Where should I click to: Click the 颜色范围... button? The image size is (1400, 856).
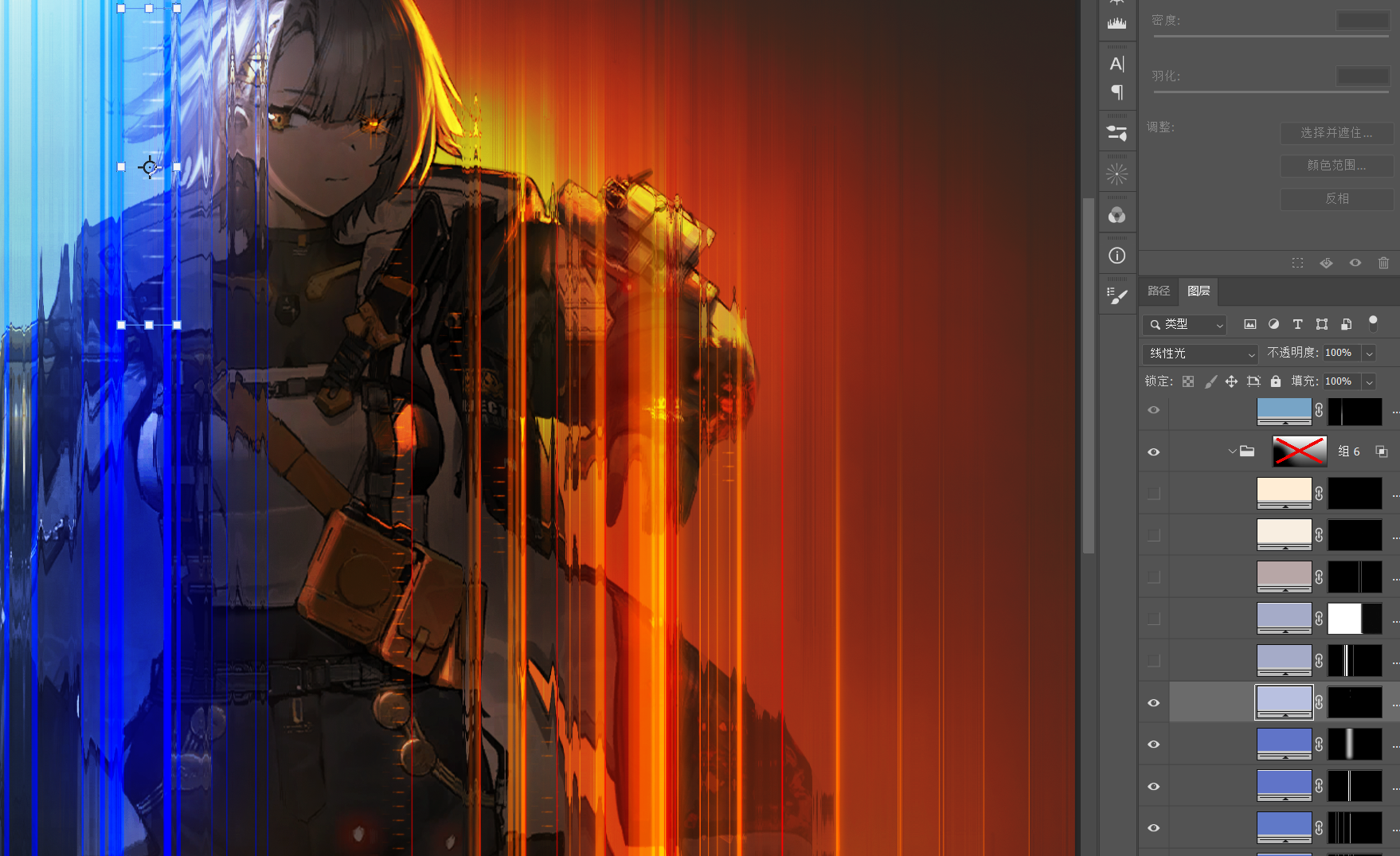tap(1336, 166)
